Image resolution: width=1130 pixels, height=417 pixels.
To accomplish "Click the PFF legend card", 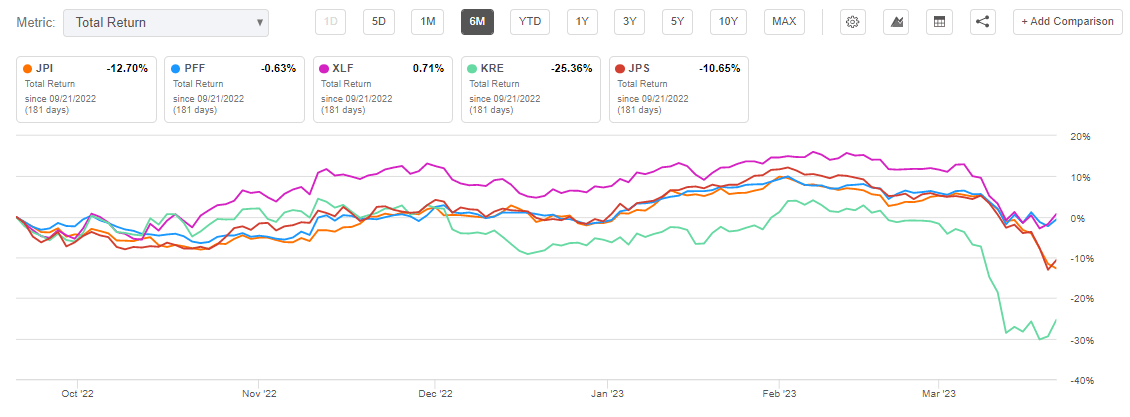I will pyautogui.click(x=234, y=89).
